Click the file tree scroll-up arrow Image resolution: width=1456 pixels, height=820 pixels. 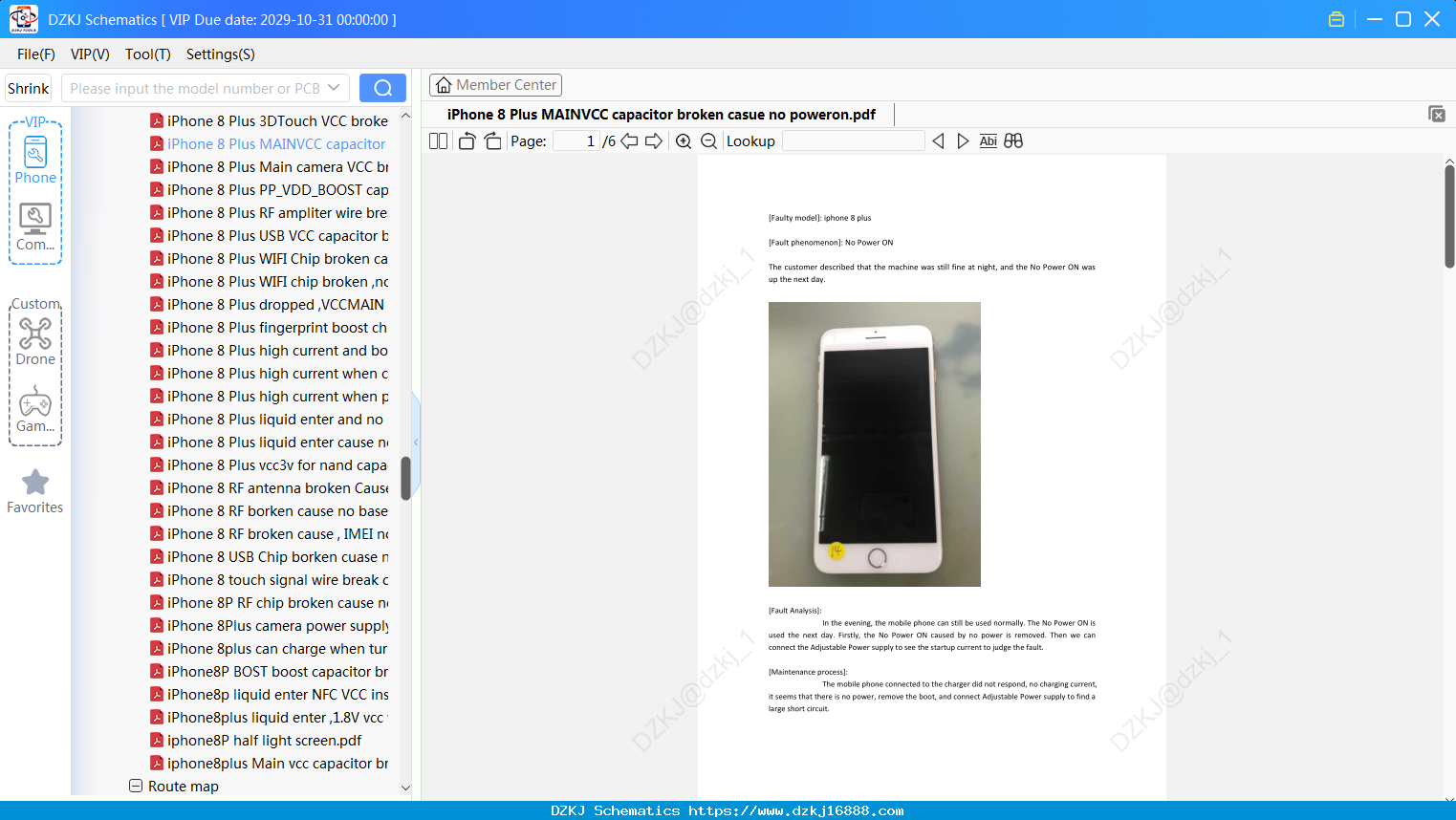[x=405, y=116]
